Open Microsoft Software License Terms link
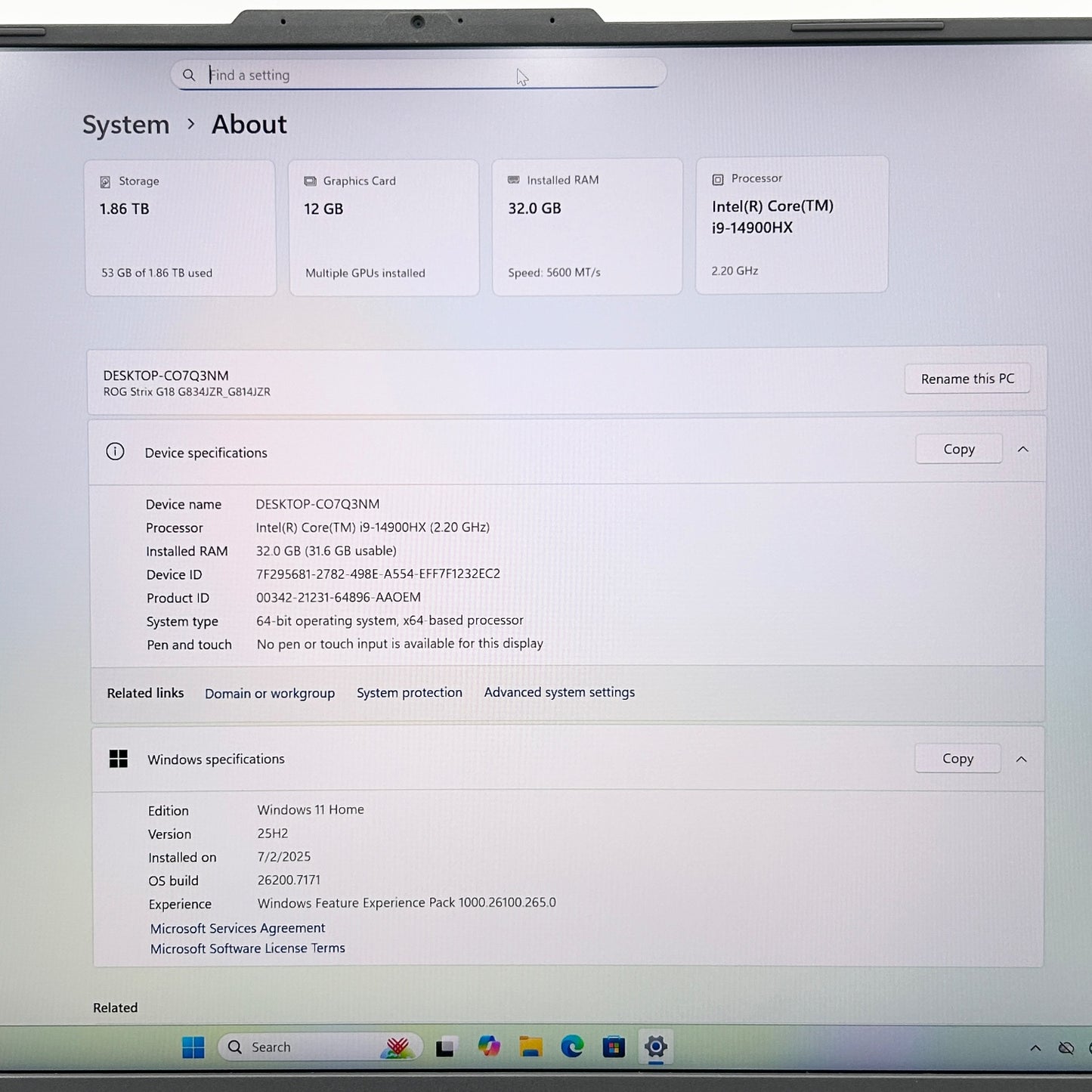The width and height of the screenshot is (1092, 1092). 247,948
